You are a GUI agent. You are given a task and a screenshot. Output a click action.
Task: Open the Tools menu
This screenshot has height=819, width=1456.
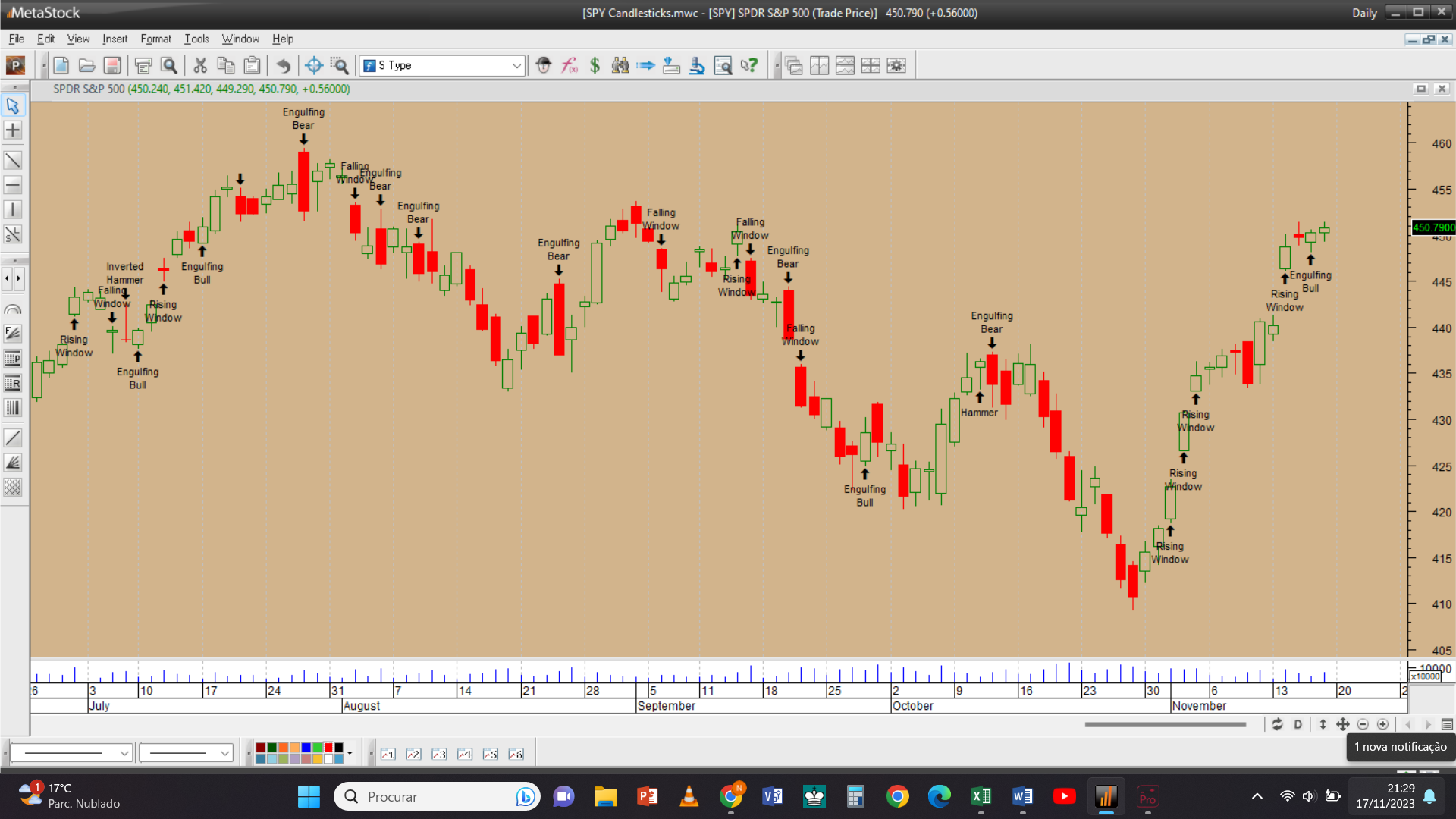[196, 39]
